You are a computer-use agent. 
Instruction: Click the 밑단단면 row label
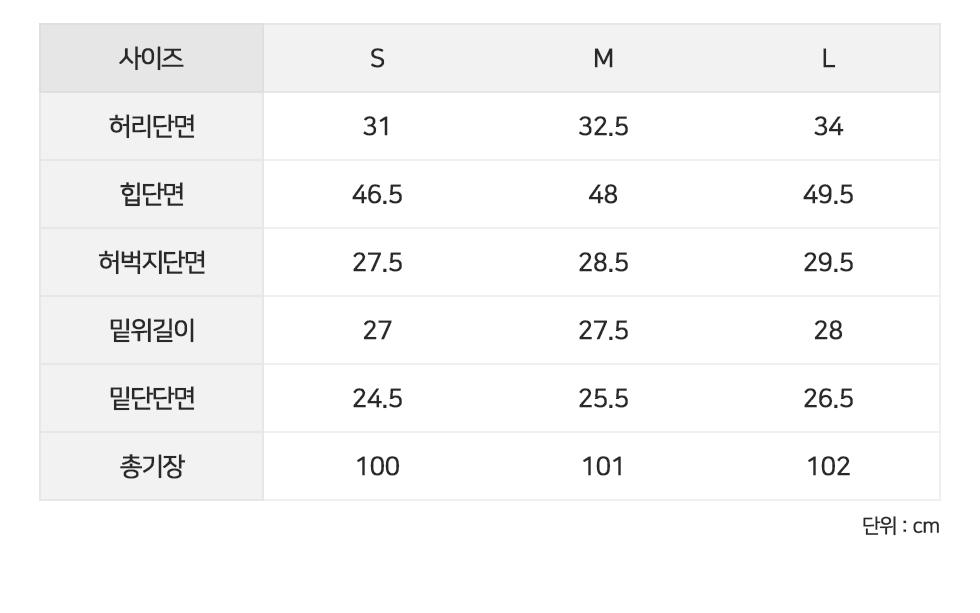[151, 399]
